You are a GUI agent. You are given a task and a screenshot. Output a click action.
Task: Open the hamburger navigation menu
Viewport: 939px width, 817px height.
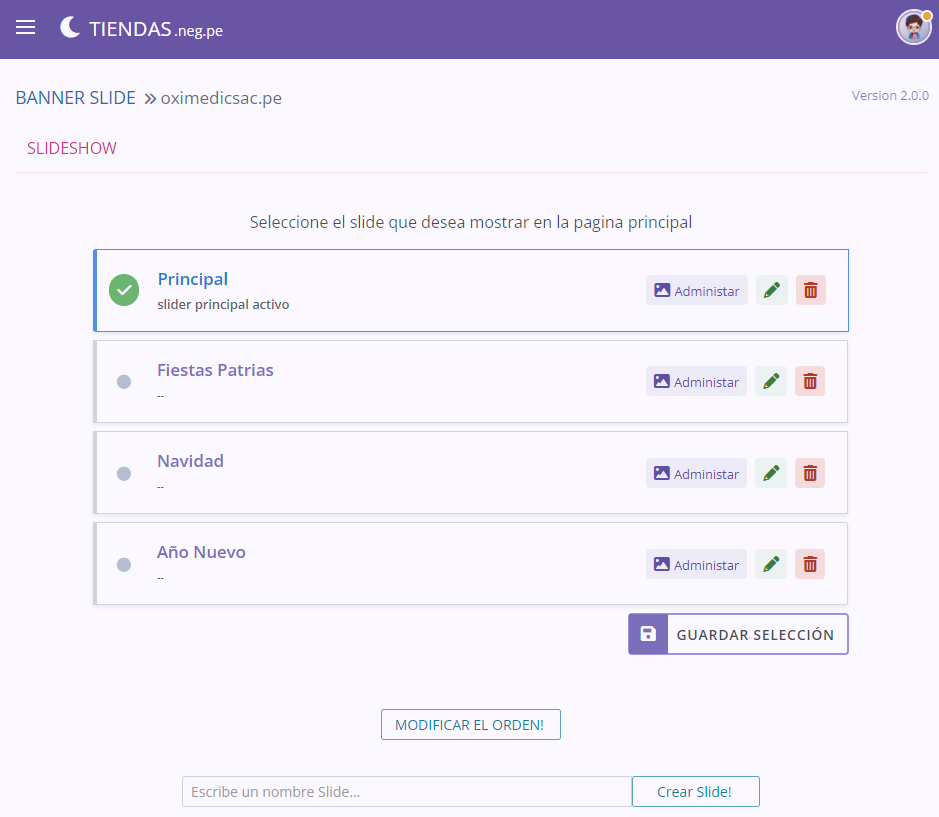pyautogui.click(x=26, y=28)
